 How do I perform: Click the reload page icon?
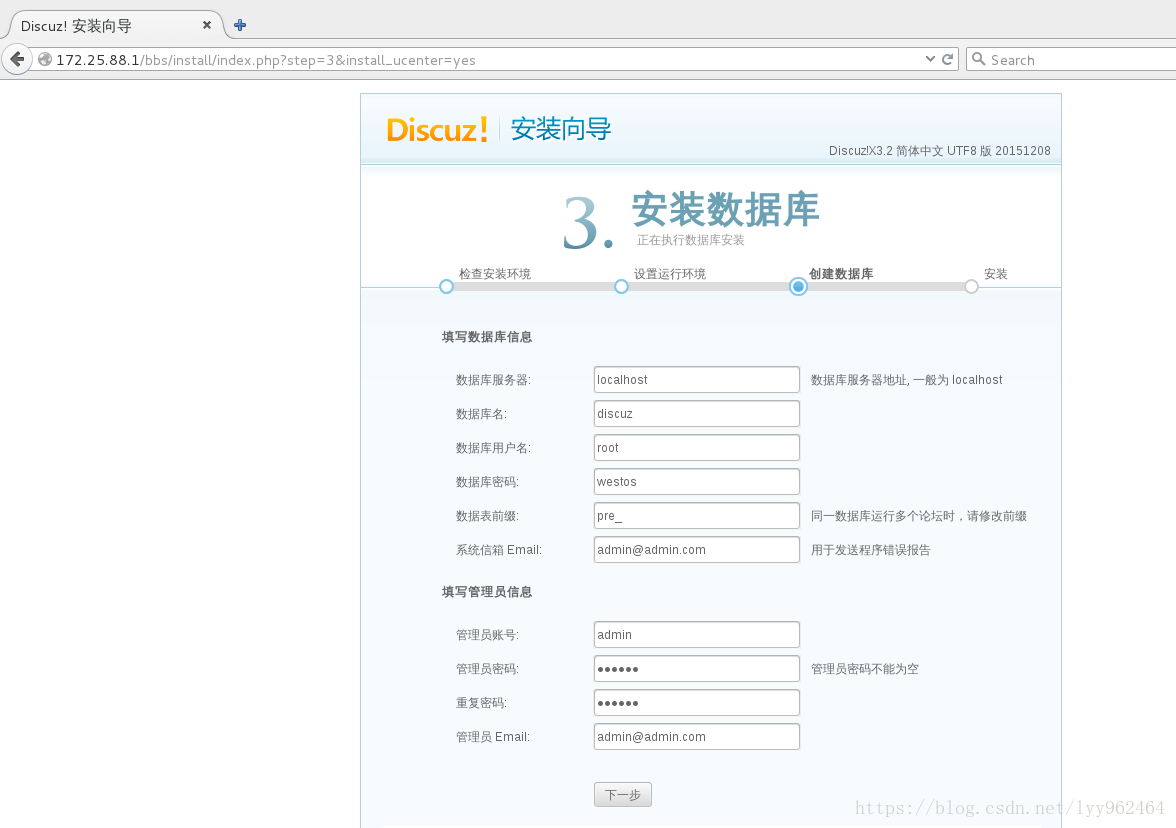[x=947, y=59]
